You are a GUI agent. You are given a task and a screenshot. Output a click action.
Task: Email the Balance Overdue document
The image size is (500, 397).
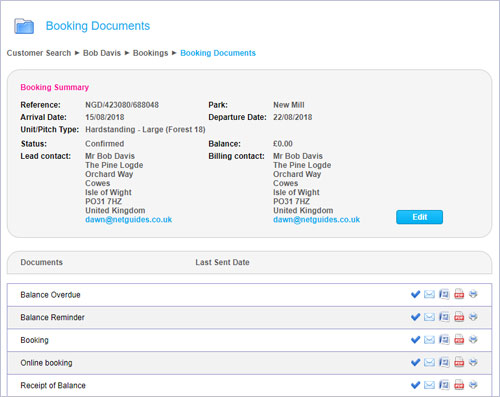point(429,294)
